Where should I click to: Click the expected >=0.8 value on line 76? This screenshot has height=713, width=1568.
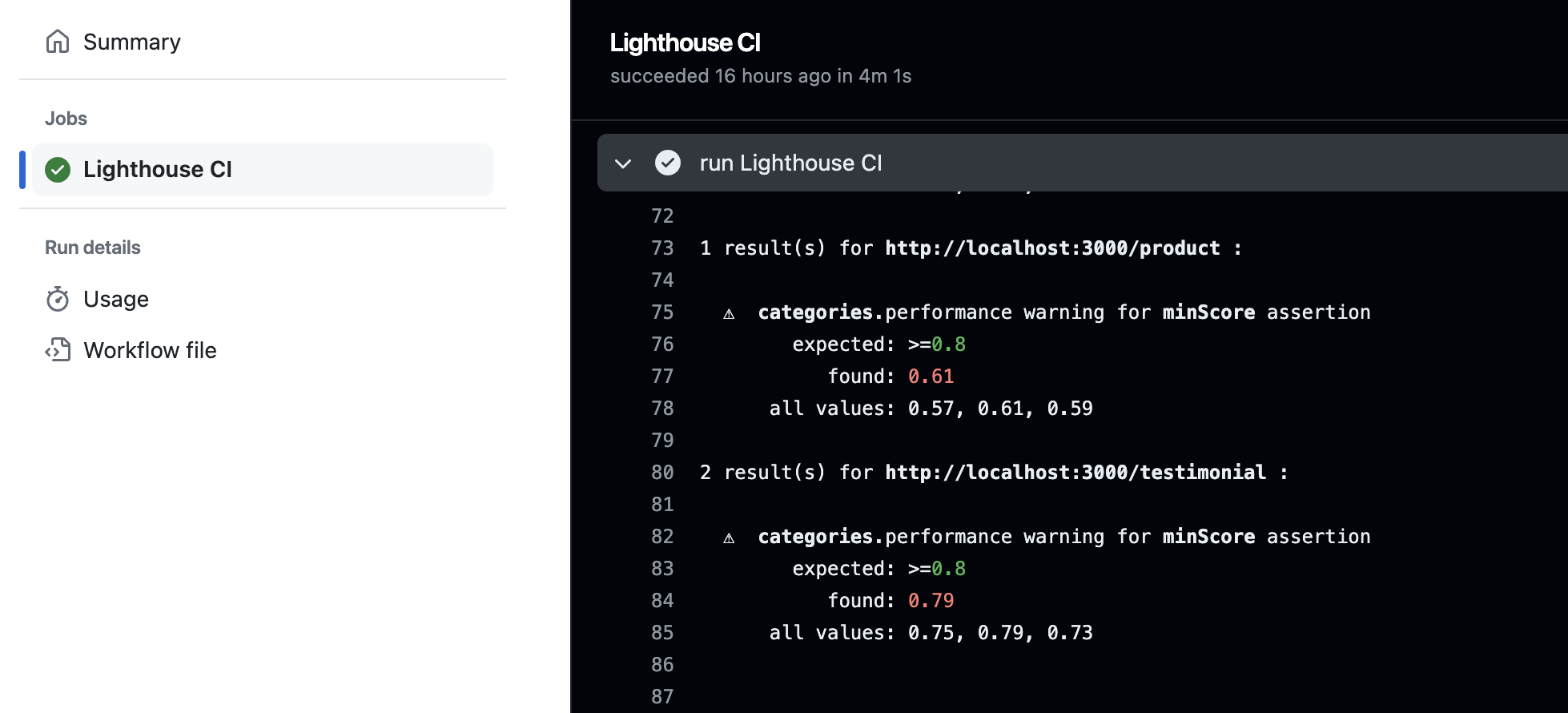937,344
